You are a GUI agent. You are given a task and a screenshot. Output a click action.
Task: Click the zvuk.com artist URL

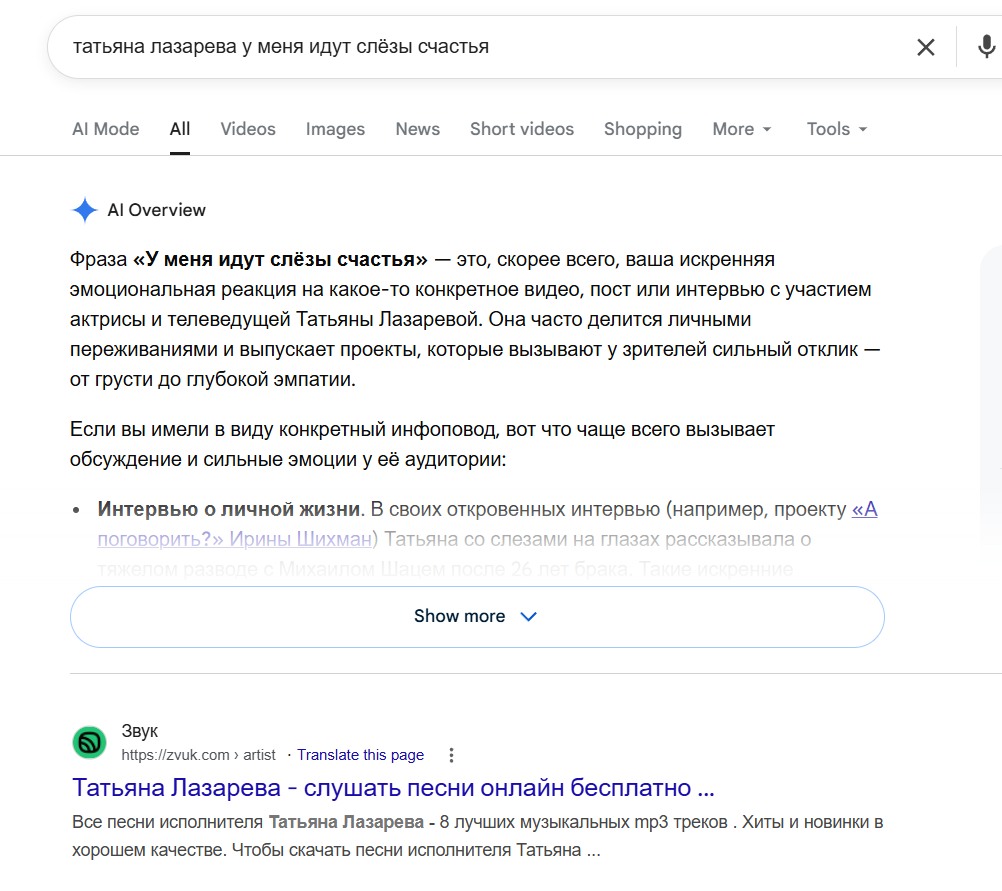[x=198, y=755]
